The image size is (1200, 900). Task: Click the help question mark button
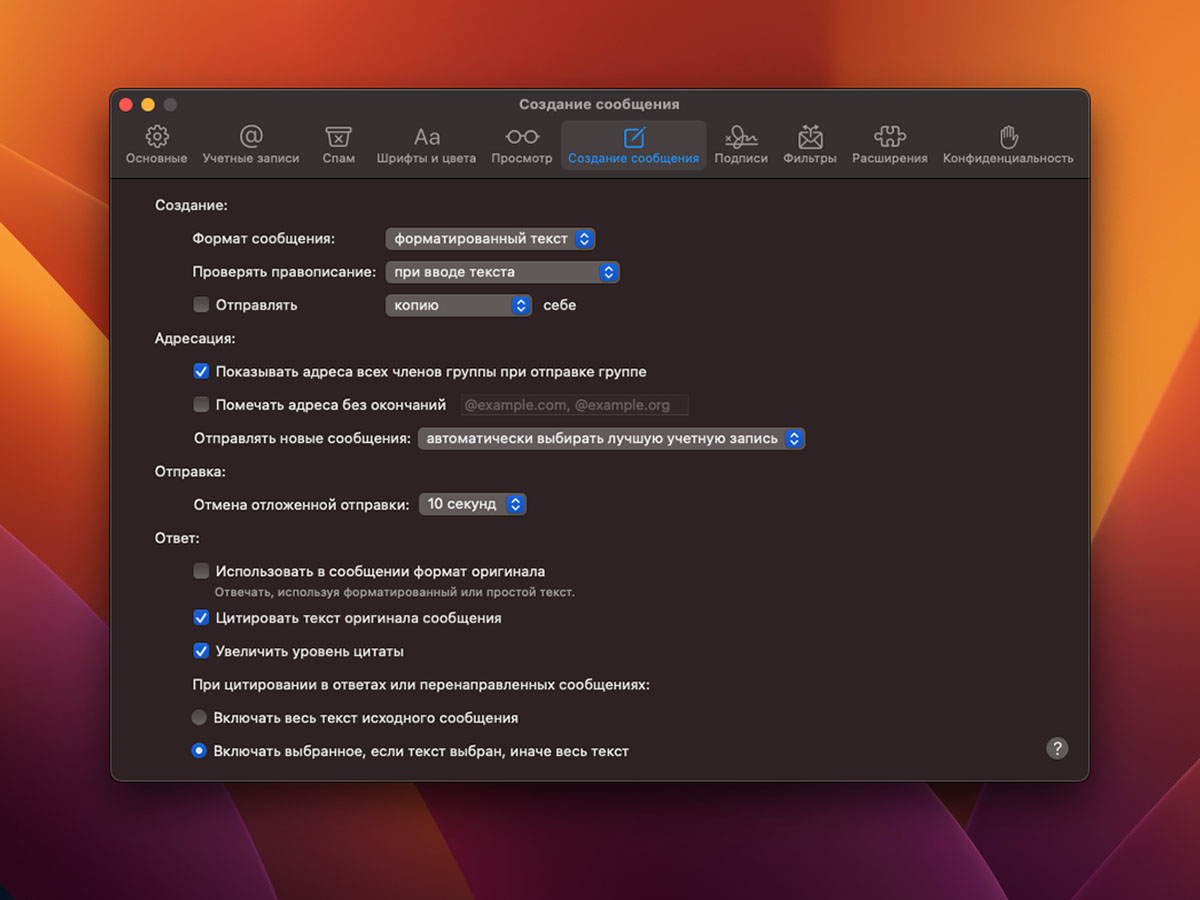(x=1057, y=748)
